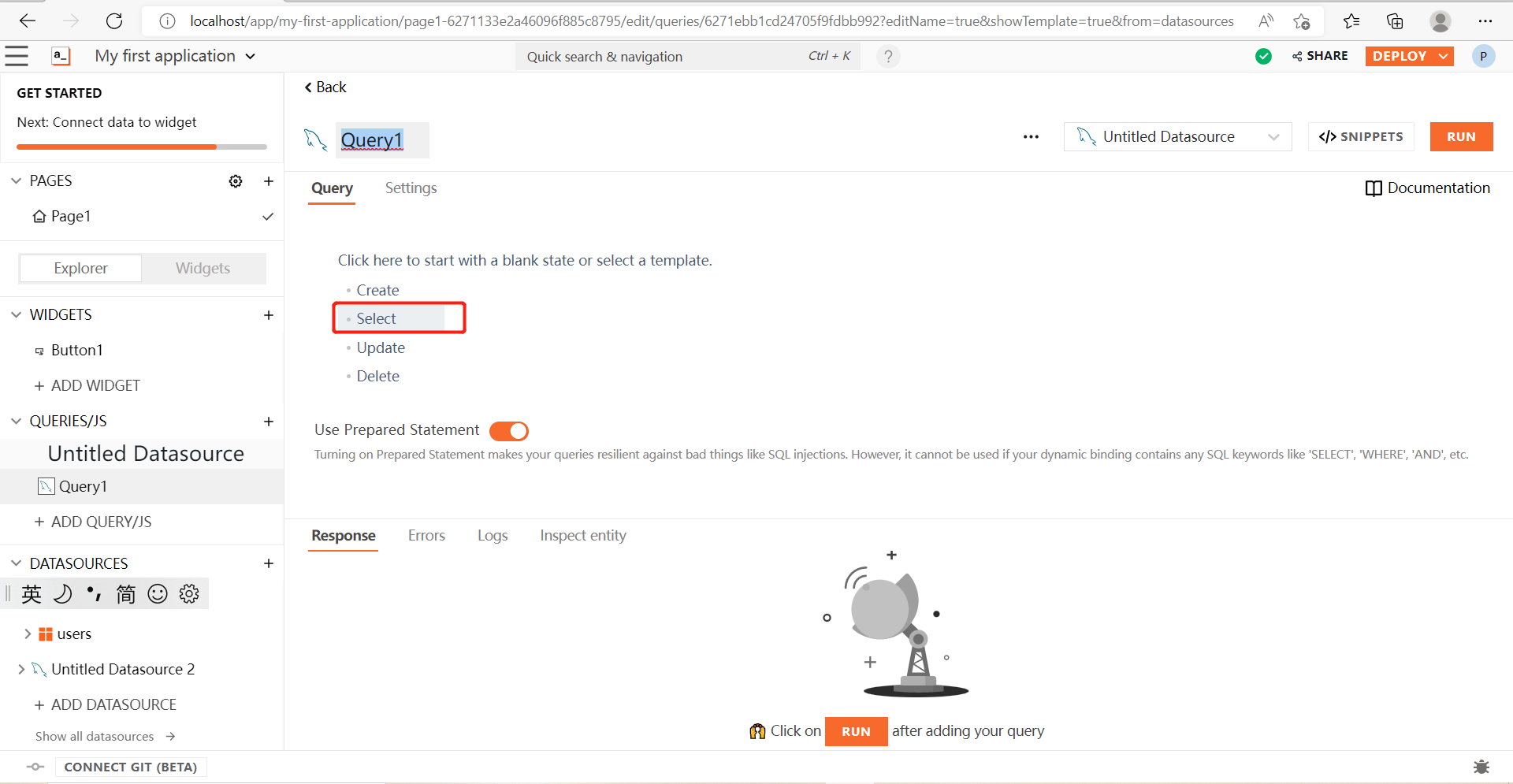Switch sidebar to Widgets view
The image size is (1513, 784).
click(x=203, y=269)
